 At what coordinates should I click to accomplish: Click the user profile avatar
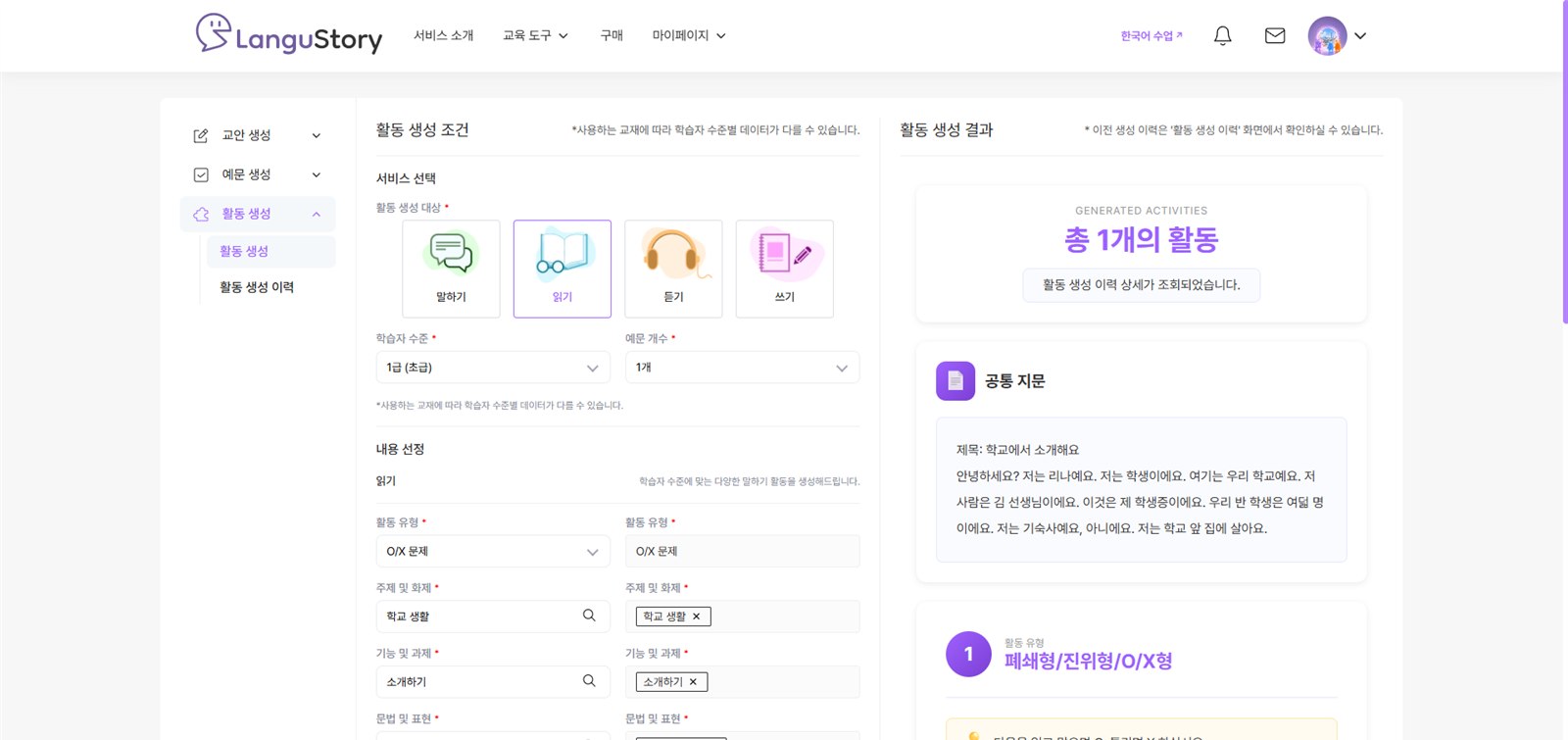tap(1327, 35)
